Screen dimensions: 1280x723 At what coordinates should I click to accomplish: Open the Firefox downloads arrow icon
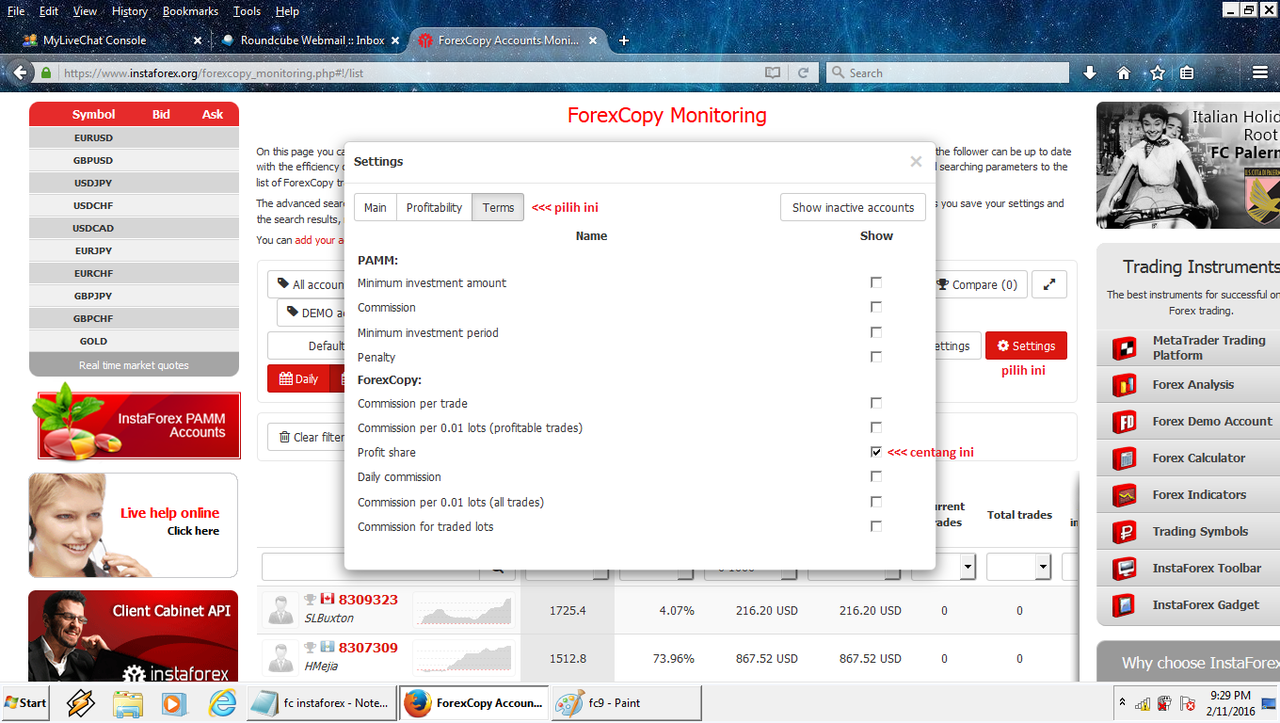tap(1090, 73)
